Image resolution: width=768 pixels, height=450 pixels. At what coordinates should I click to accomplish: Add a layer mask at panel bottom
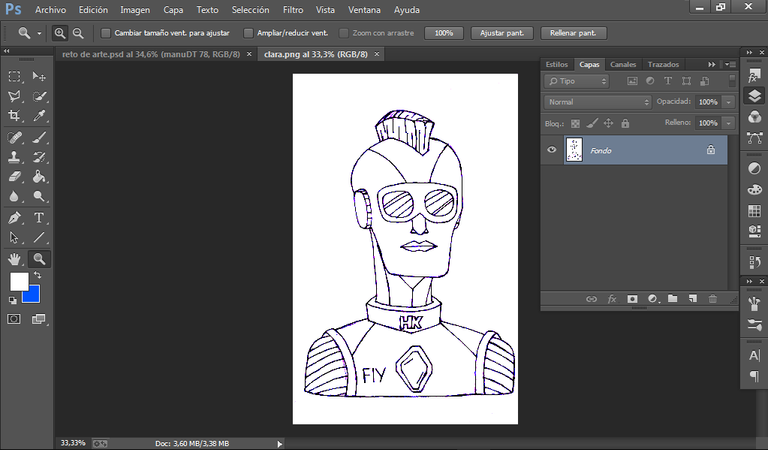point(632,299)
